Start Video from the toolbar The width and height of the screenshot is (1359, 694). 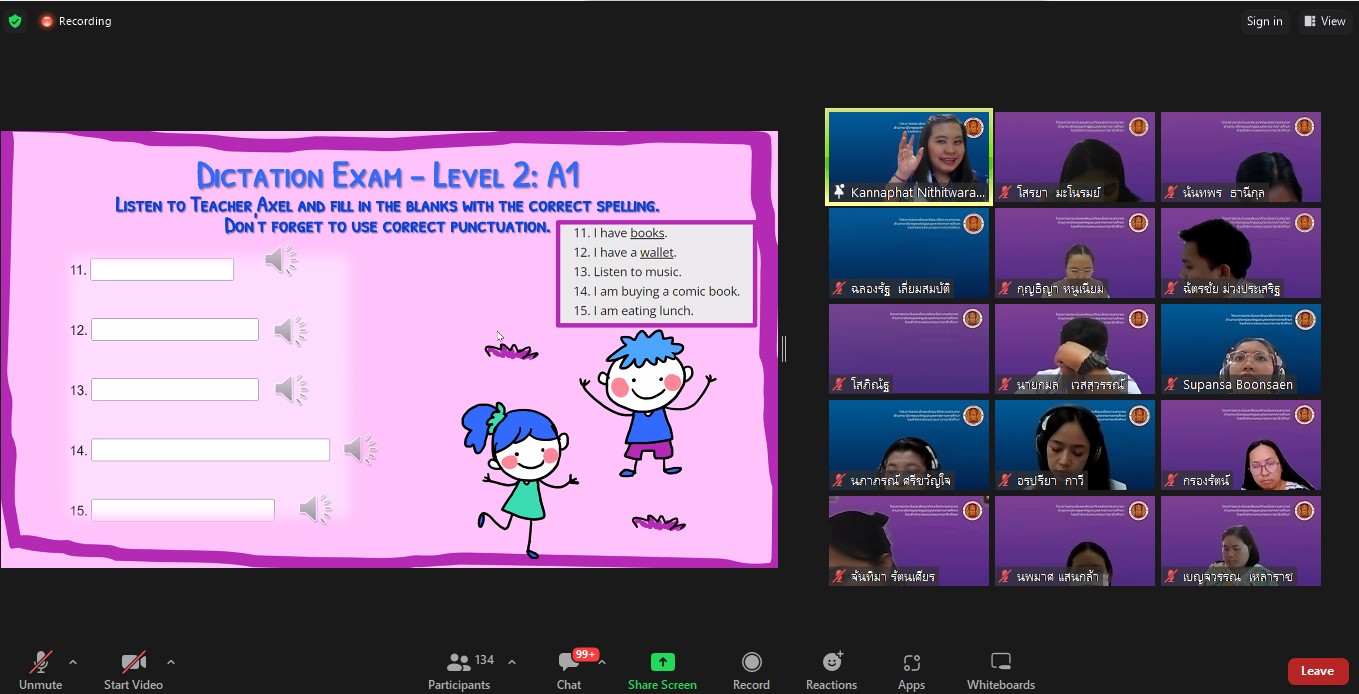(x=133, y=670)
